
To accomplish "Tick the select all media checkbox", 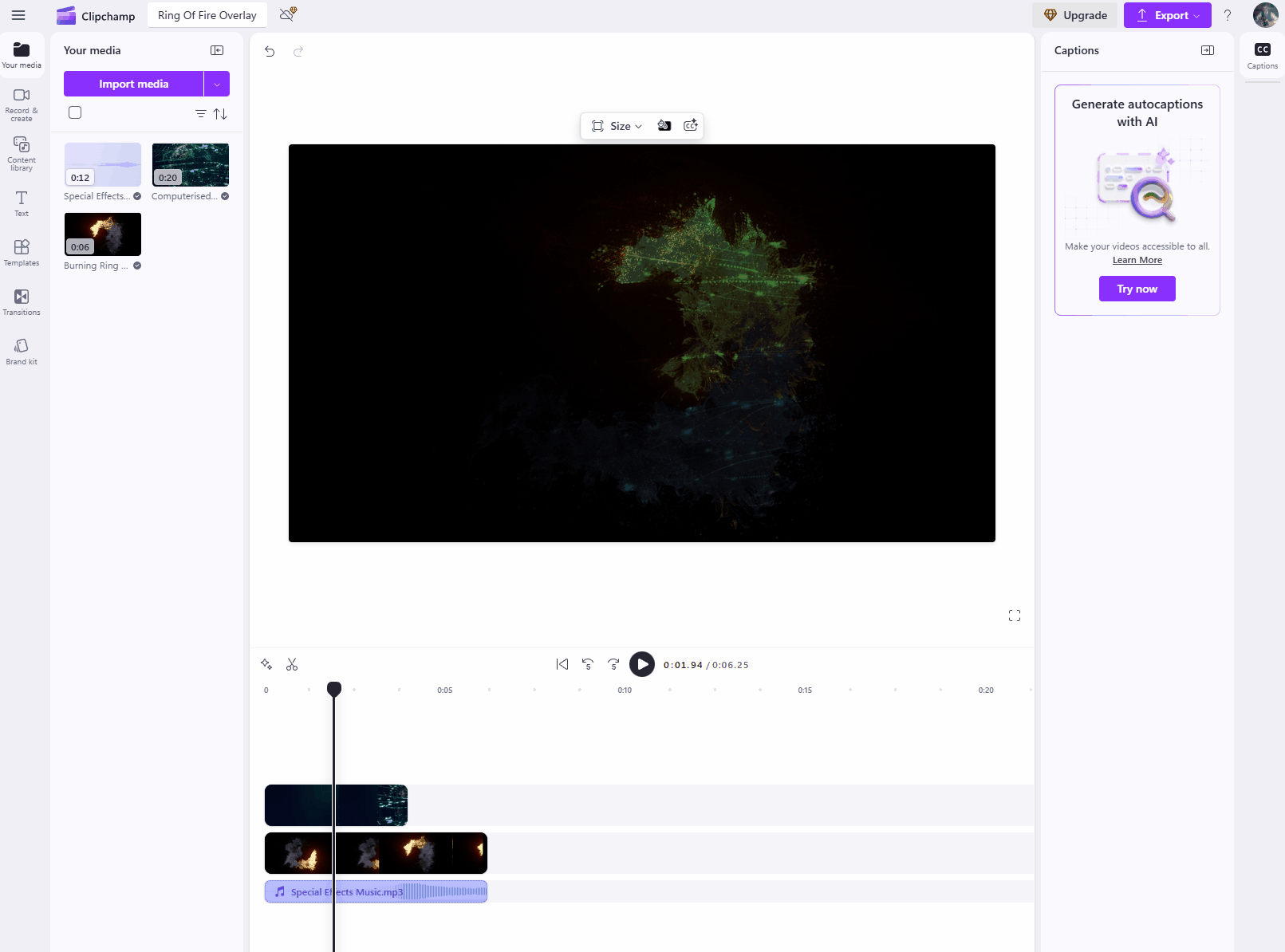I will pyautogui.click(x=75, y=112).
